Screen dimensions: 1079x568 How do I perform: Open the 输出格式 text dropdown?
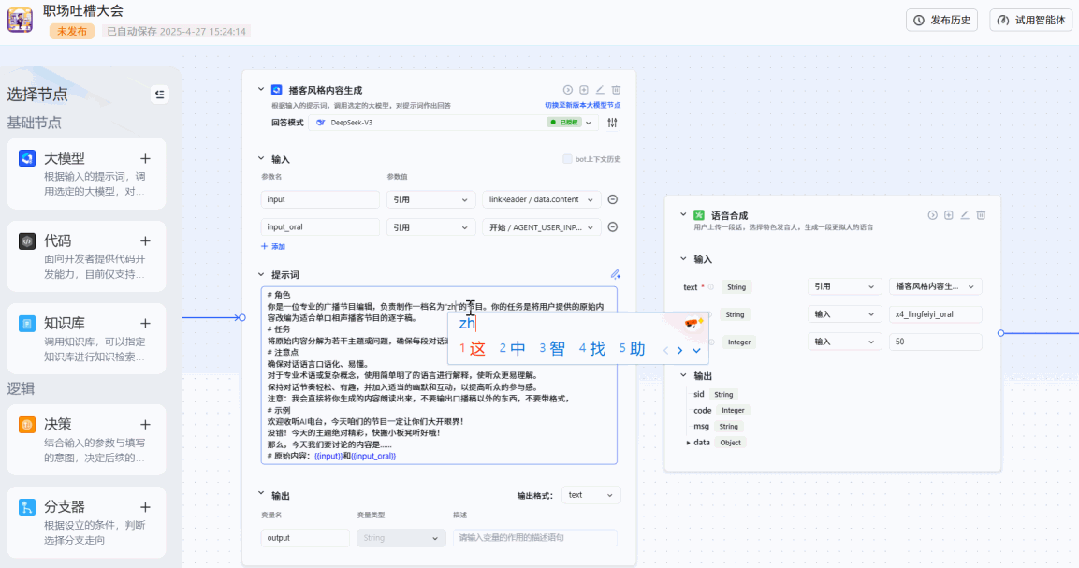pos(590,495)
